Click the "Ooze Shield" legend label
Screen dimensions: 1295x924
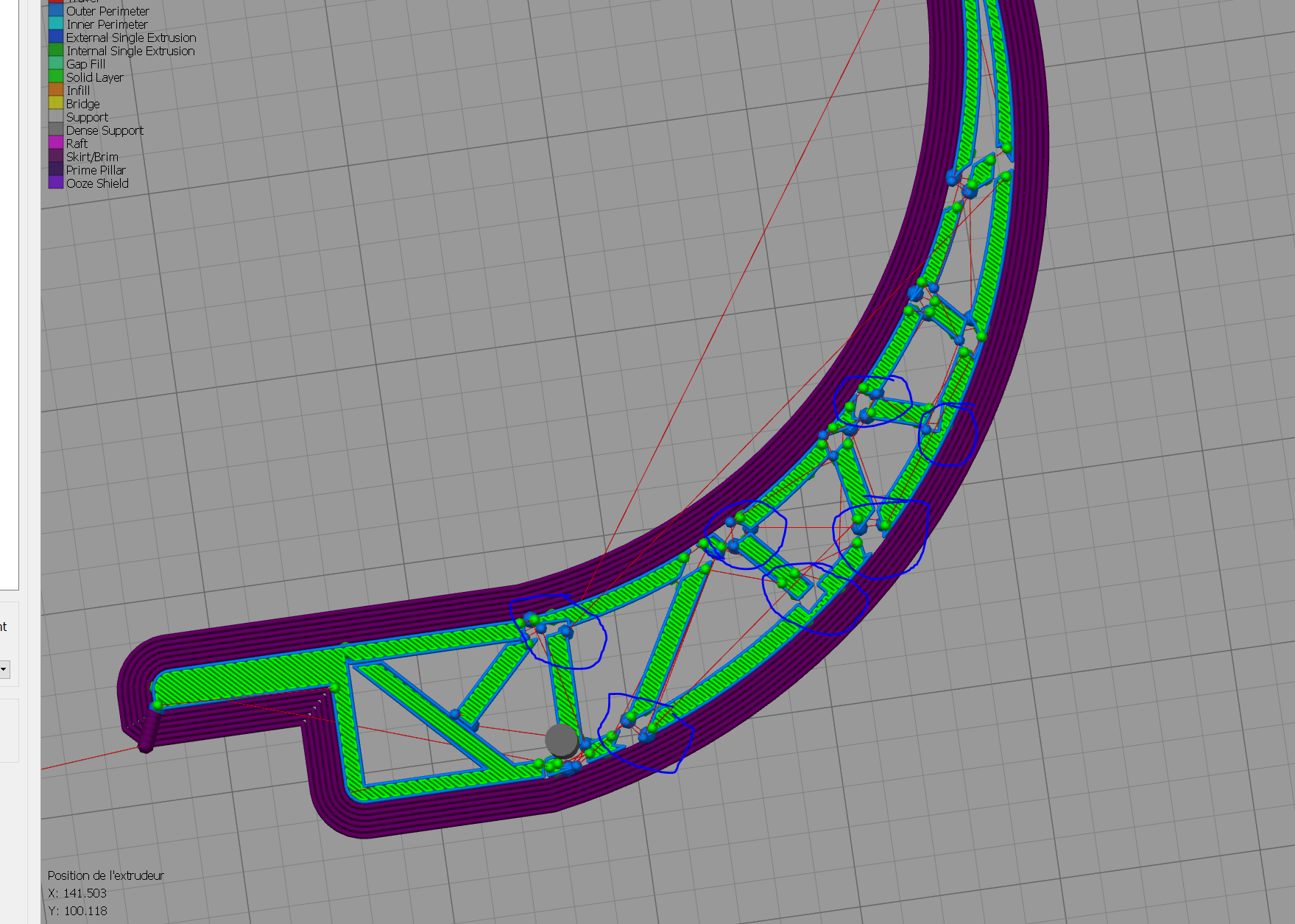tap(97, 183)
